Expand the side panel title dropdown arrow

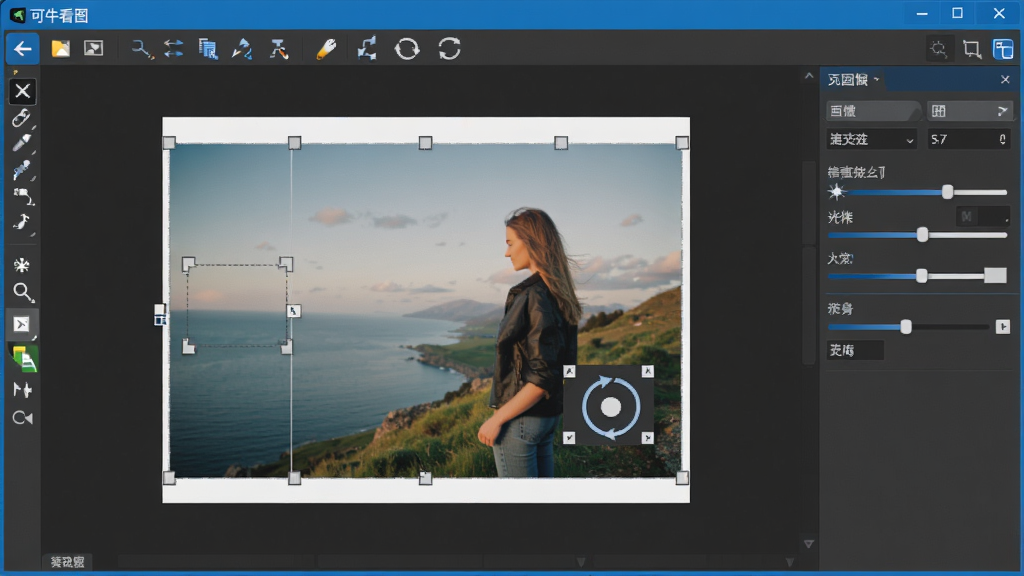pyautogui.click(x=876, y=80)
